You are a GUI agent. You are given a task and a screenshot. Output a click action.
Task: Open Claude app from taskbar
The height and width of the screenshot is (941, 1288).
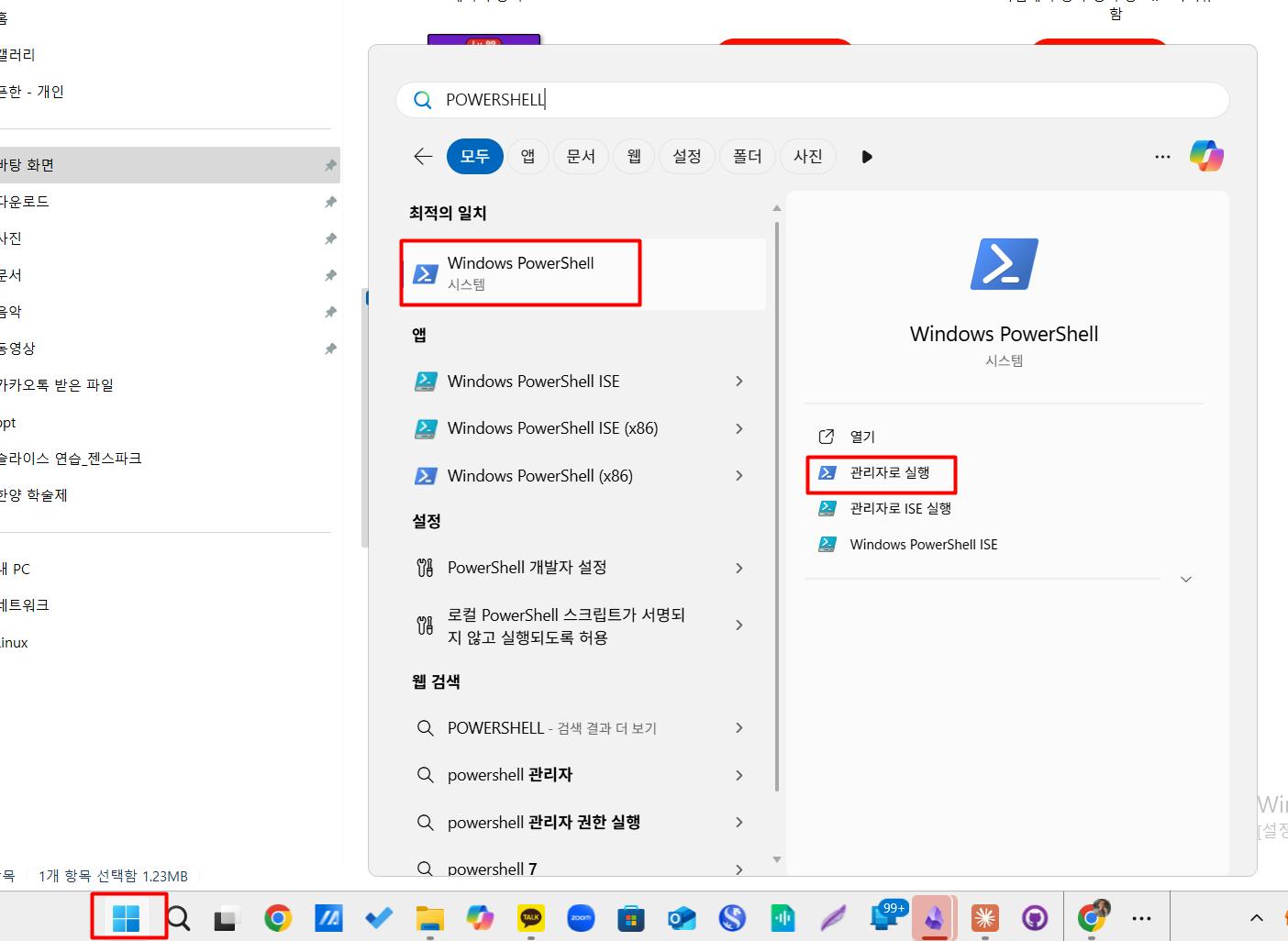point(985,918)
